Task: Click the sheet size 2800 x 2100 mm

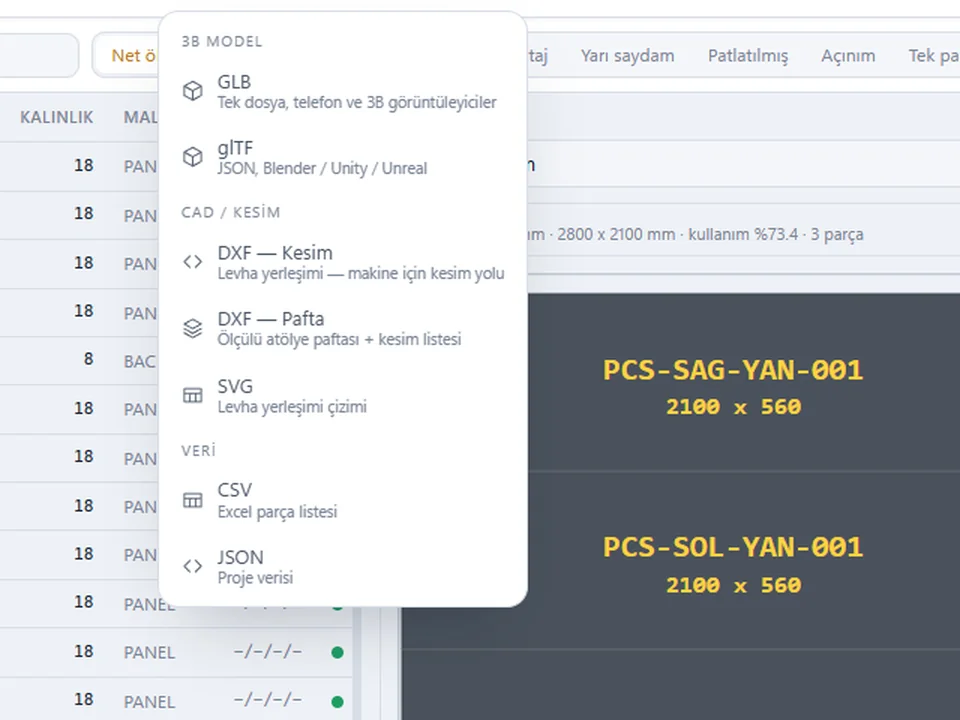Action: pos(616,234)
